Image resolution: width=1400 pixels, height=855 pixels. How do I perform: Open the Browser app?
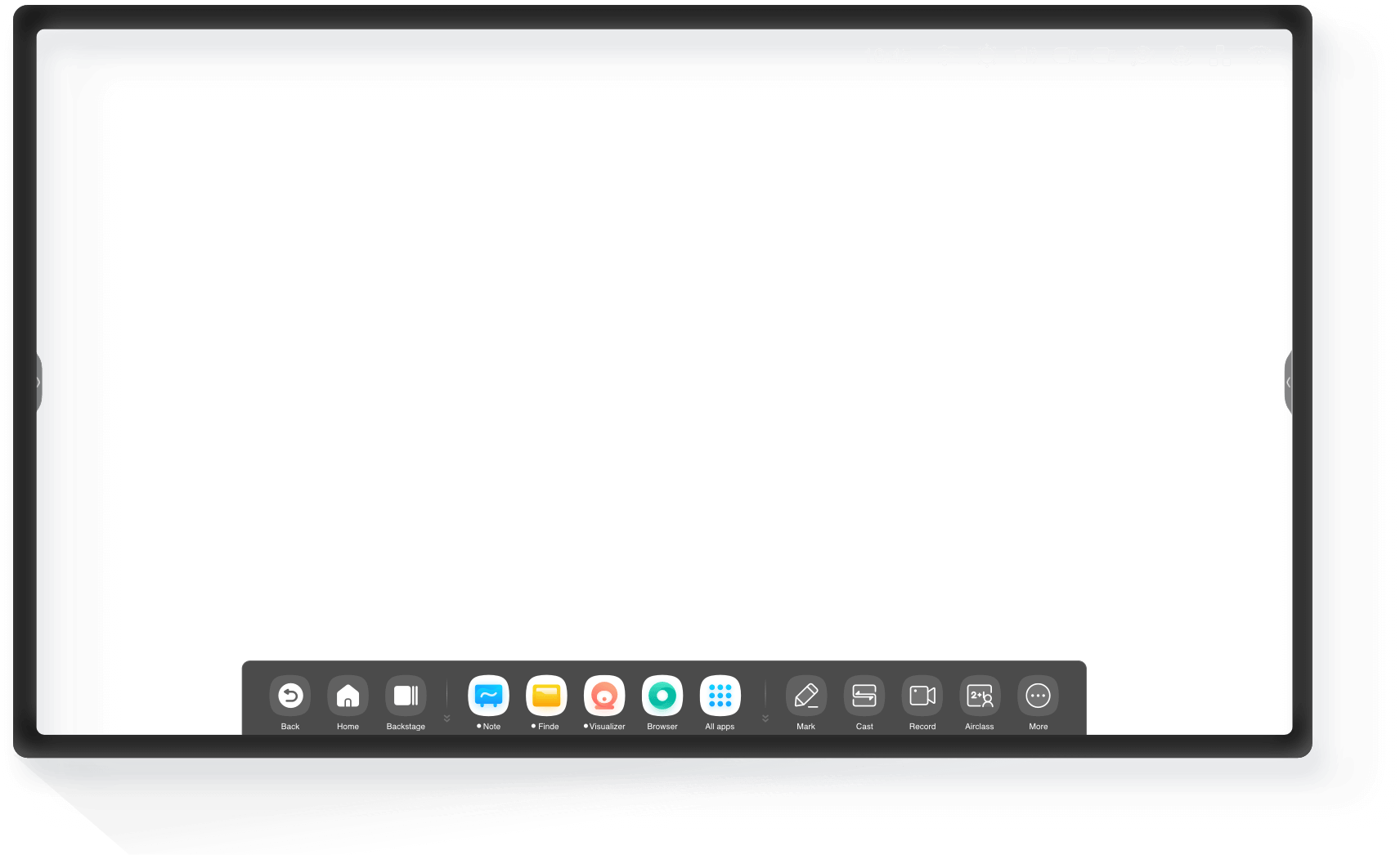(662, 696)
